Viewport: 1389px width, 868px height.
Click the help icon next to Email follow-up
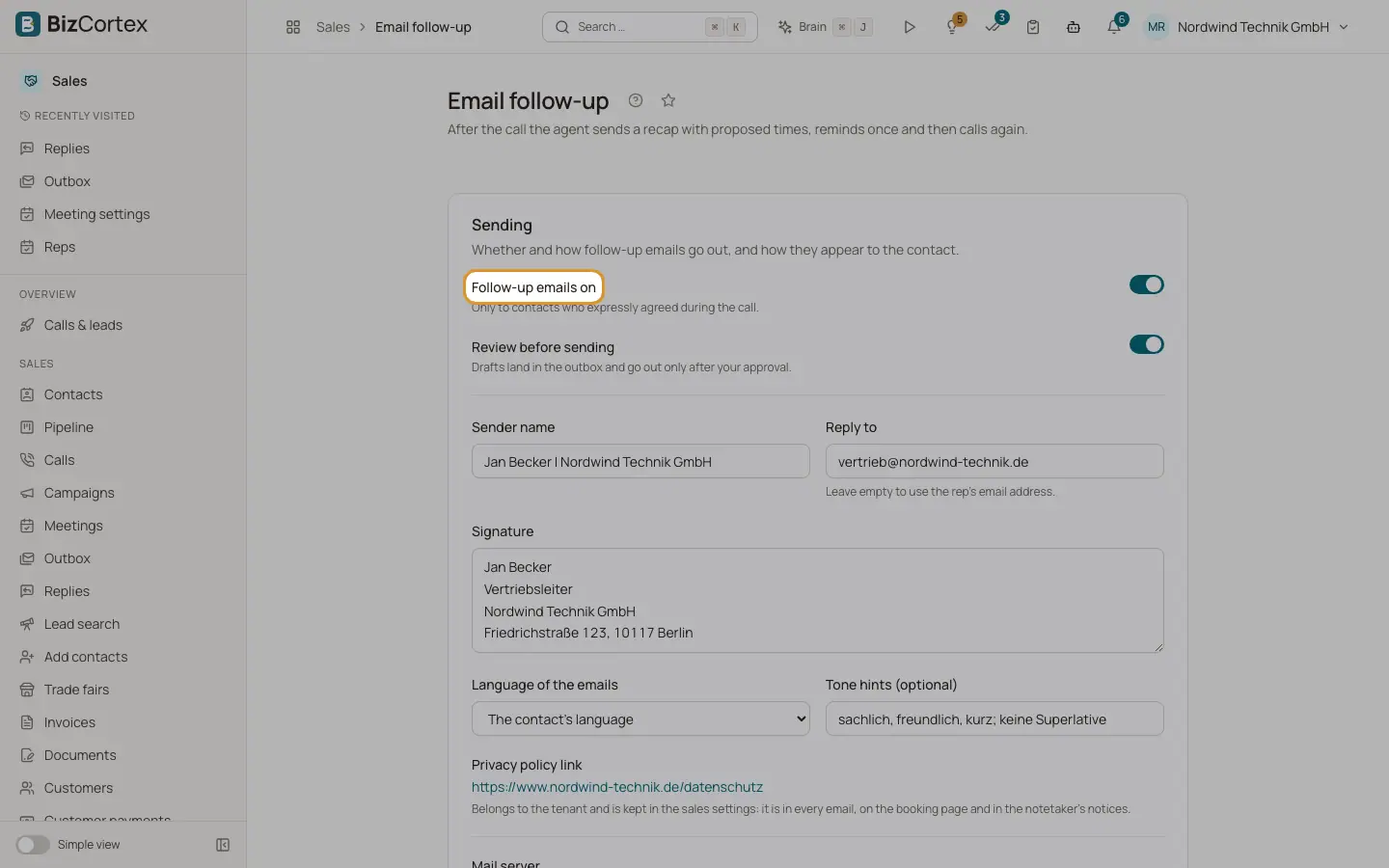pos(636,100)
